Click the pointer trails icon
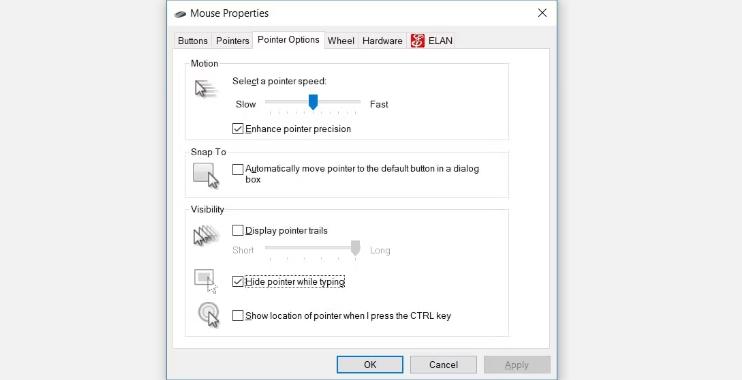742x380 pixels. click(x=206, y=235)
